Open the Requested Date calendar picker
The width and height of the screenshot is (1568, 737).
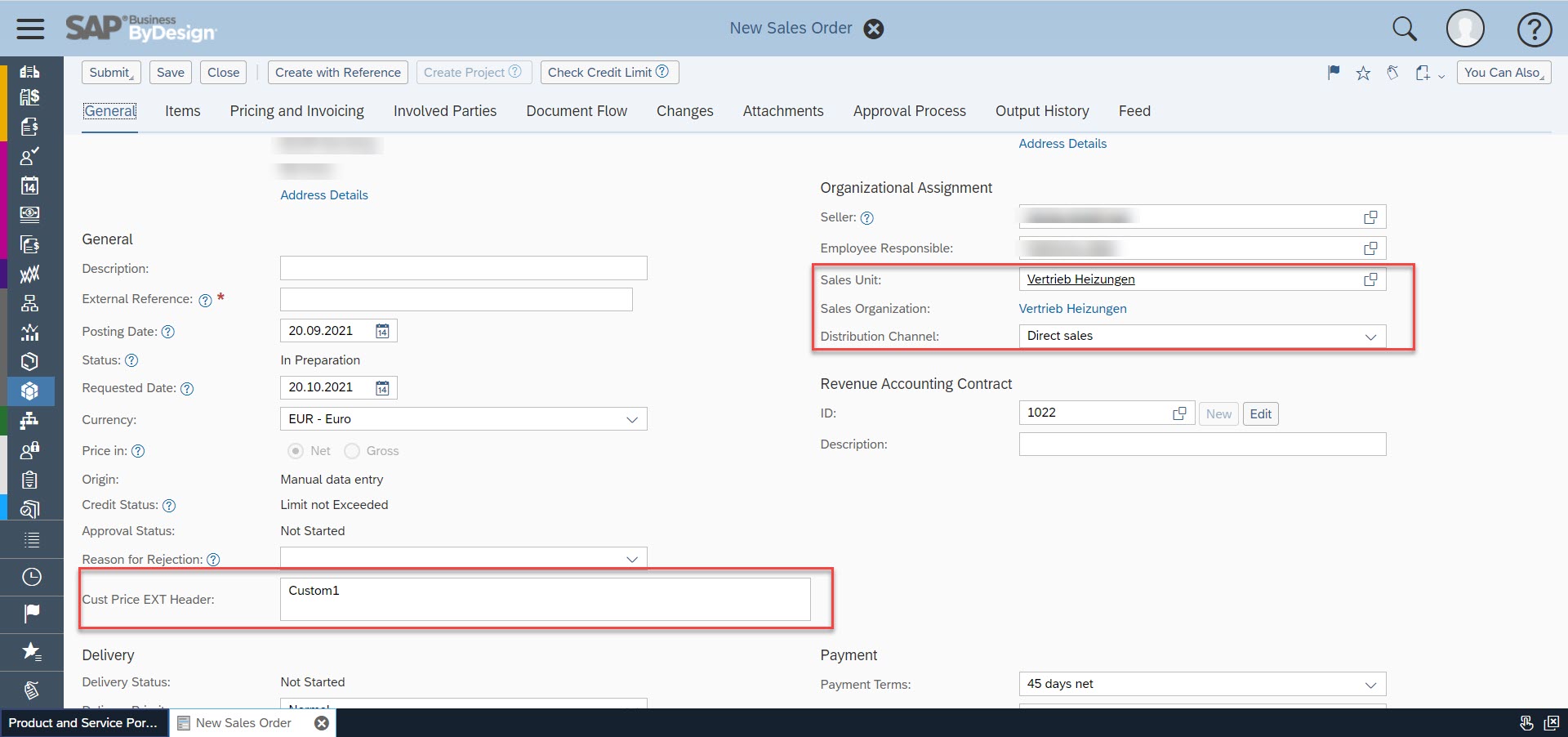[382, 388]
